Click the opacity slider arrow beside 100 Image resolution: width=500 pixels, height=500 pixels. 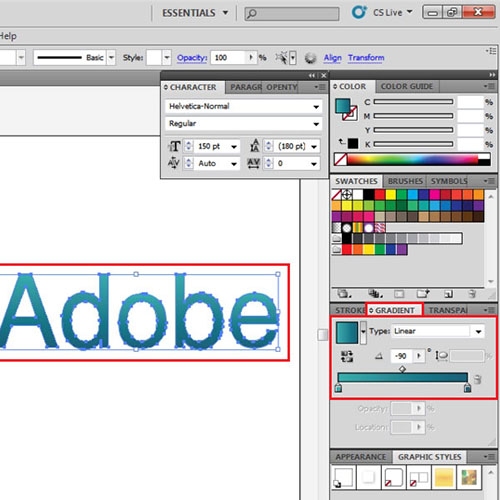coord(251,57)
